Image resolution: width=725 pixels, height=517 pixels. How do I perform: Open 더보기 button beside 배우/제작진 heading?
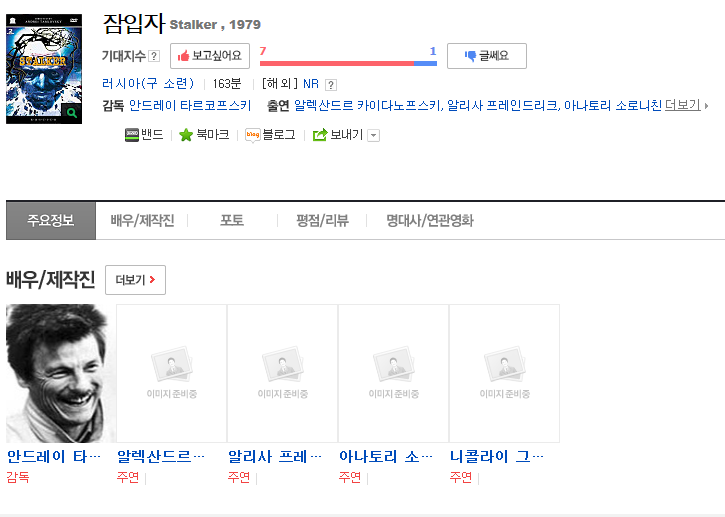[x=135, y=280]
